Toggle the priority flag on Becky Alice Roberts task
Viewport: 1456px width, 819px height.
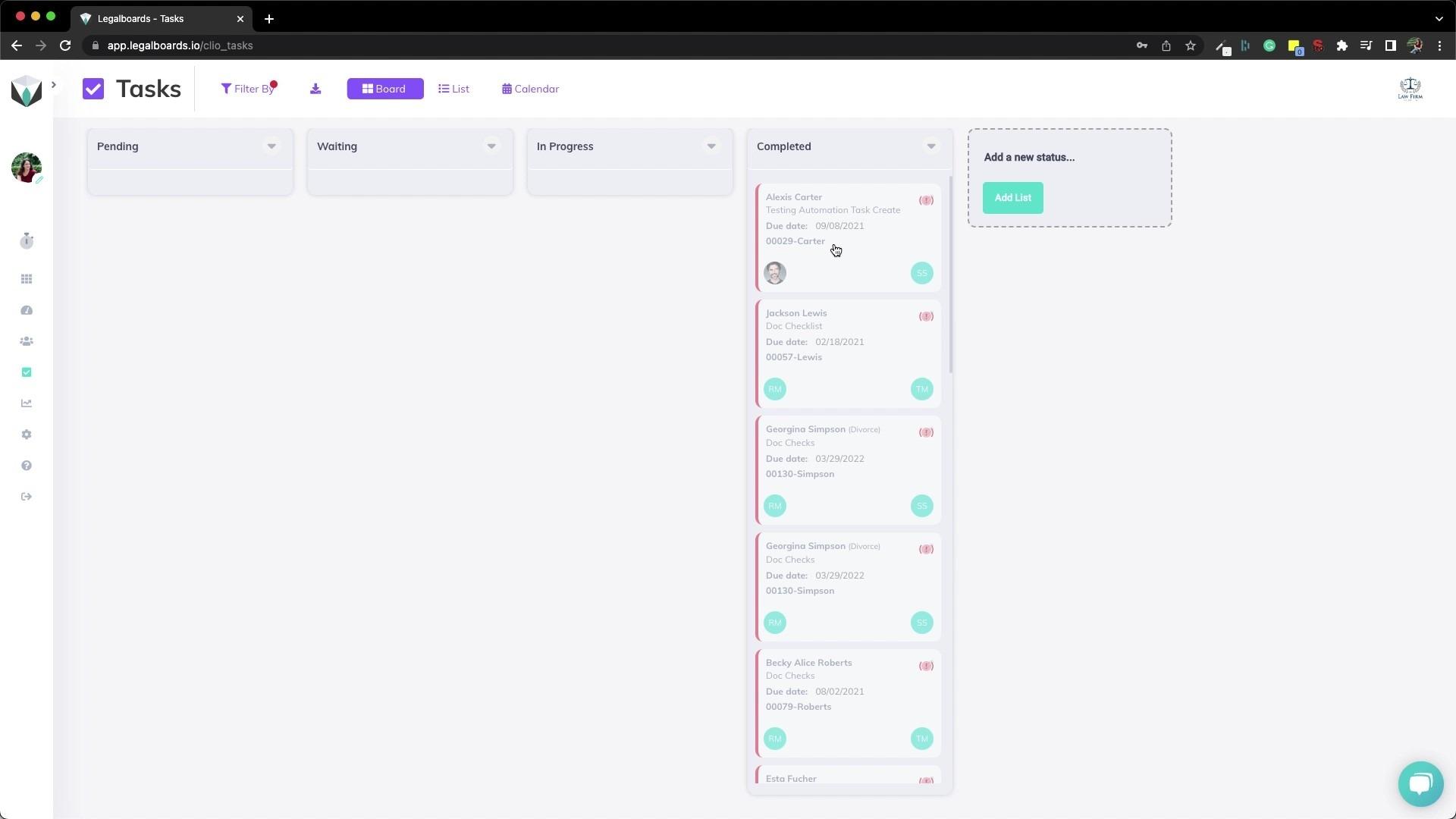click(926, 666)
